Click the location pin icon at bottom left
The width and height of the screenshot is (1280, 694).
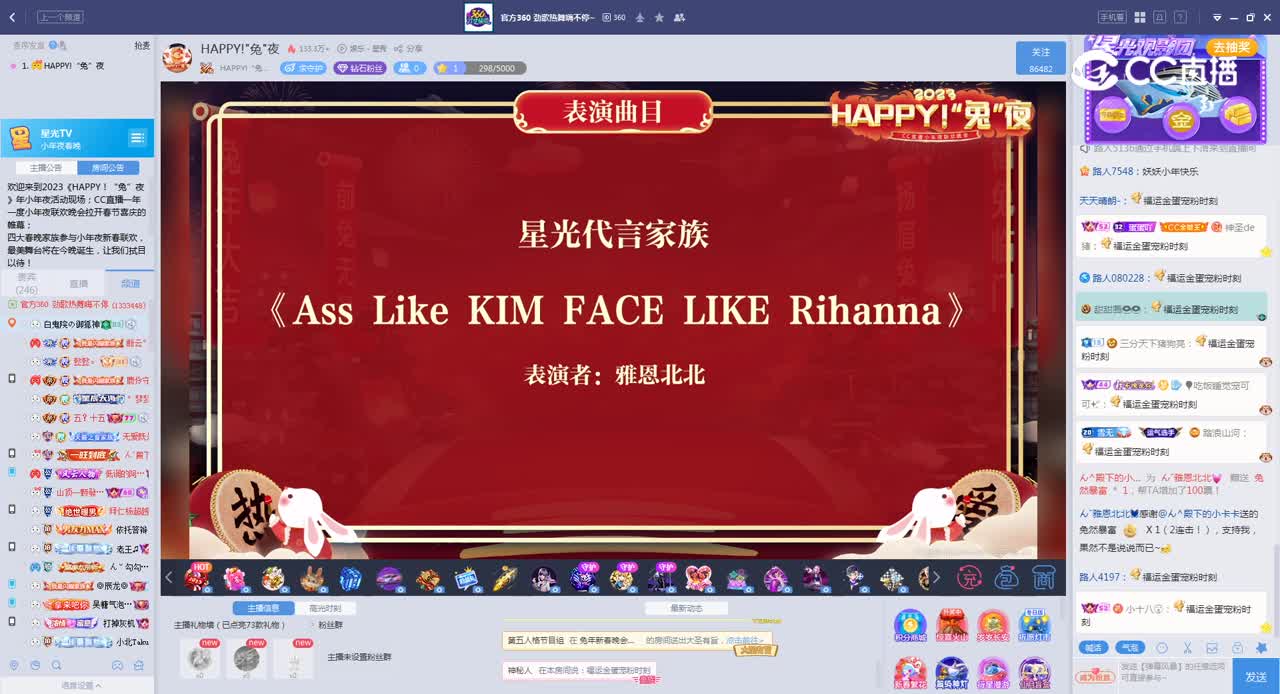coord(13,665)
